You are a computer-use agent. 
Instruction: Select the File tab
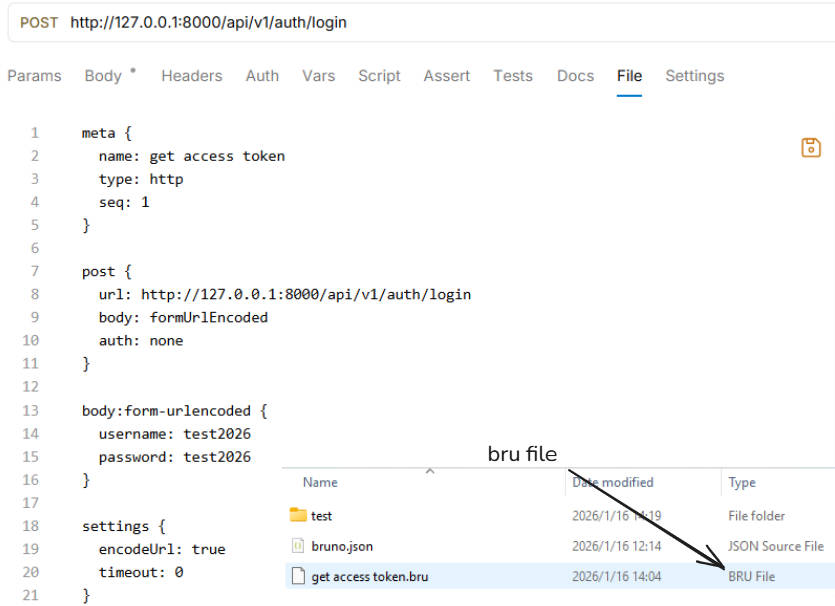coord(629,76)
